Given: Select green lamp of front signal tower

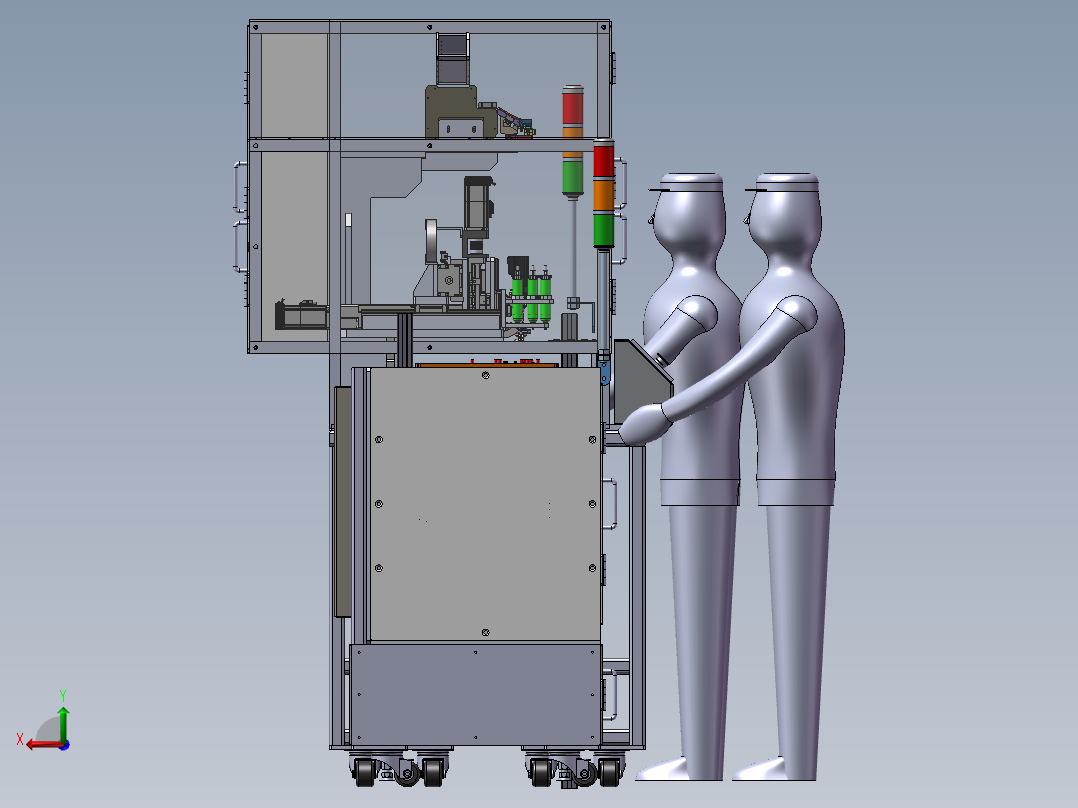Looking at the screenshot, I should [x=604, y=230].
